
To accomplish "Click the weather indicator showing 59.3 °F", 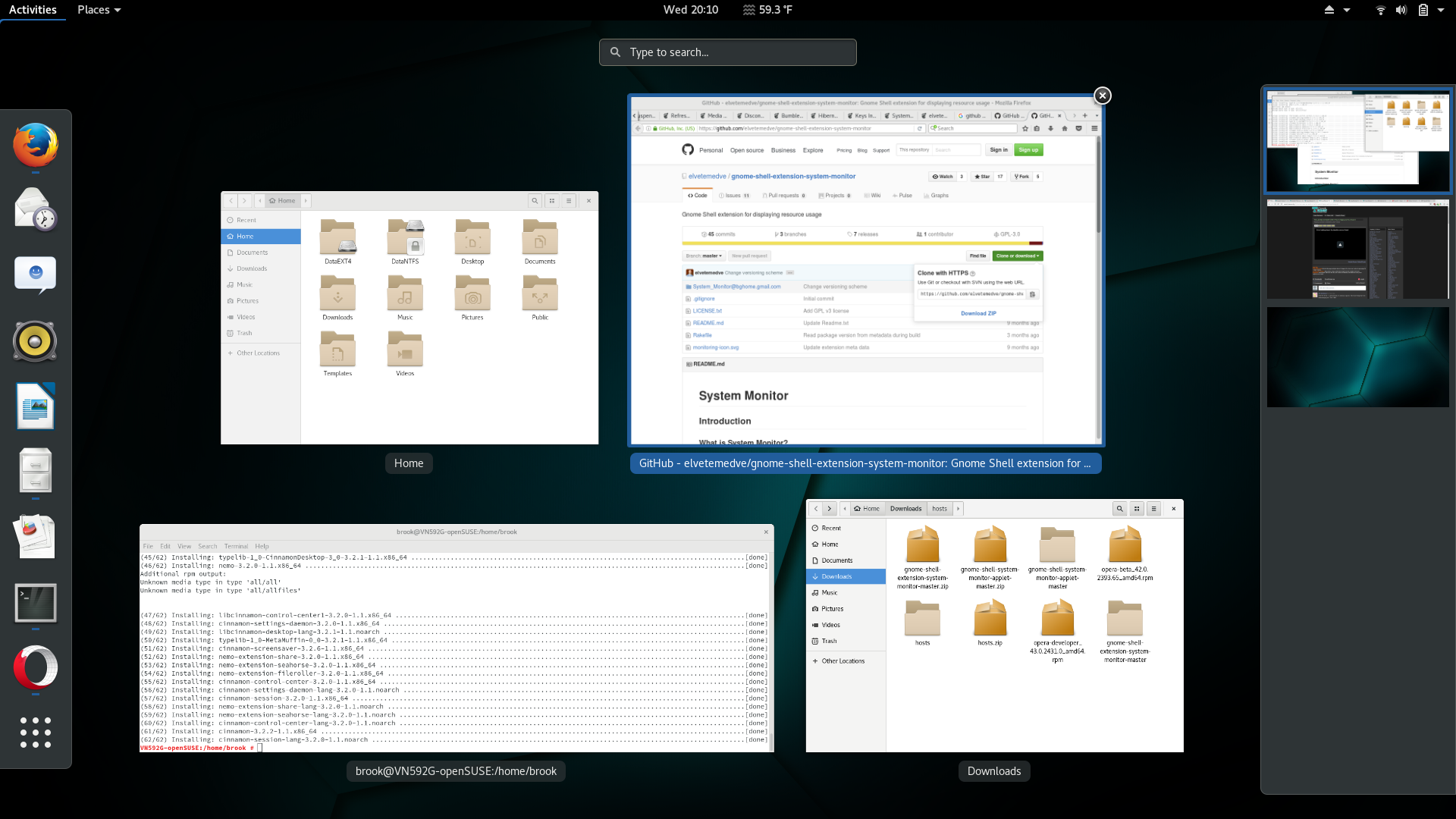I will pos(767,10).
